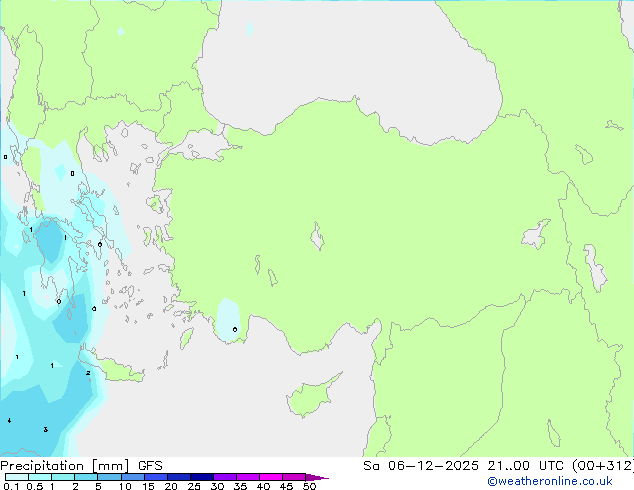Click the 5–10 mm legend swatch

tap(109, 477)
